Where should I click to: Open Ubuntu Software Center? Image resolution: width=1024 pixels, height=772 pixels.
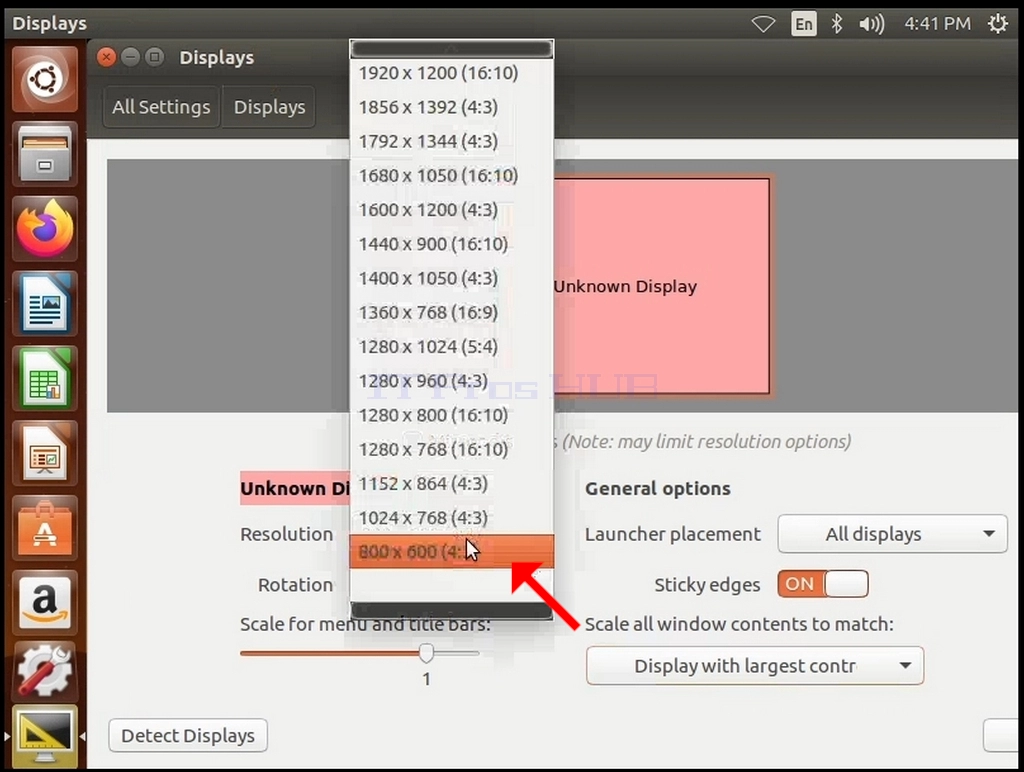[44, 528]
